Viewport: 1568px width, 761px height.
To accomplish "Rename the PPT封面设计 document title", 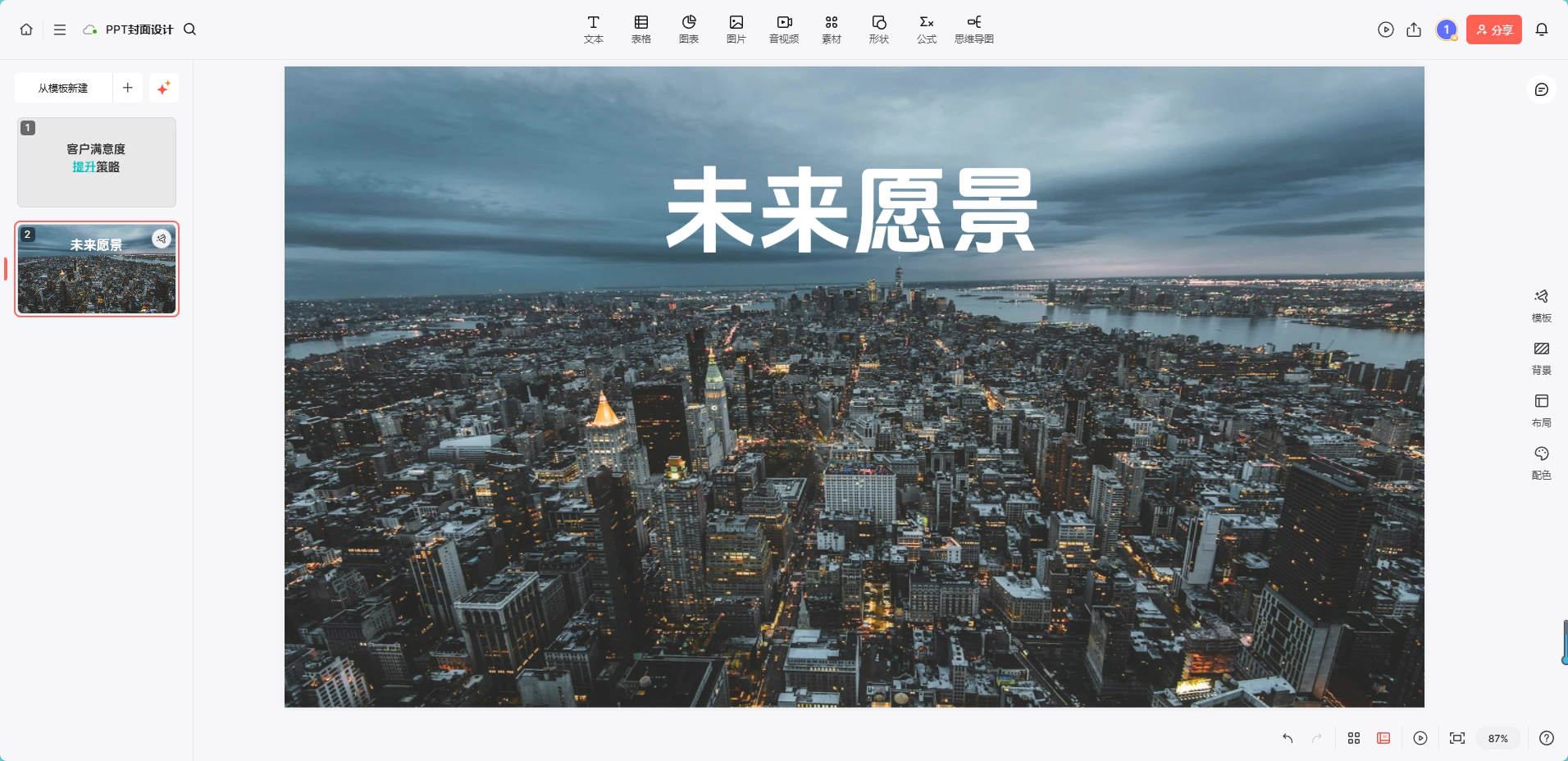I will [x=139, y=30].
